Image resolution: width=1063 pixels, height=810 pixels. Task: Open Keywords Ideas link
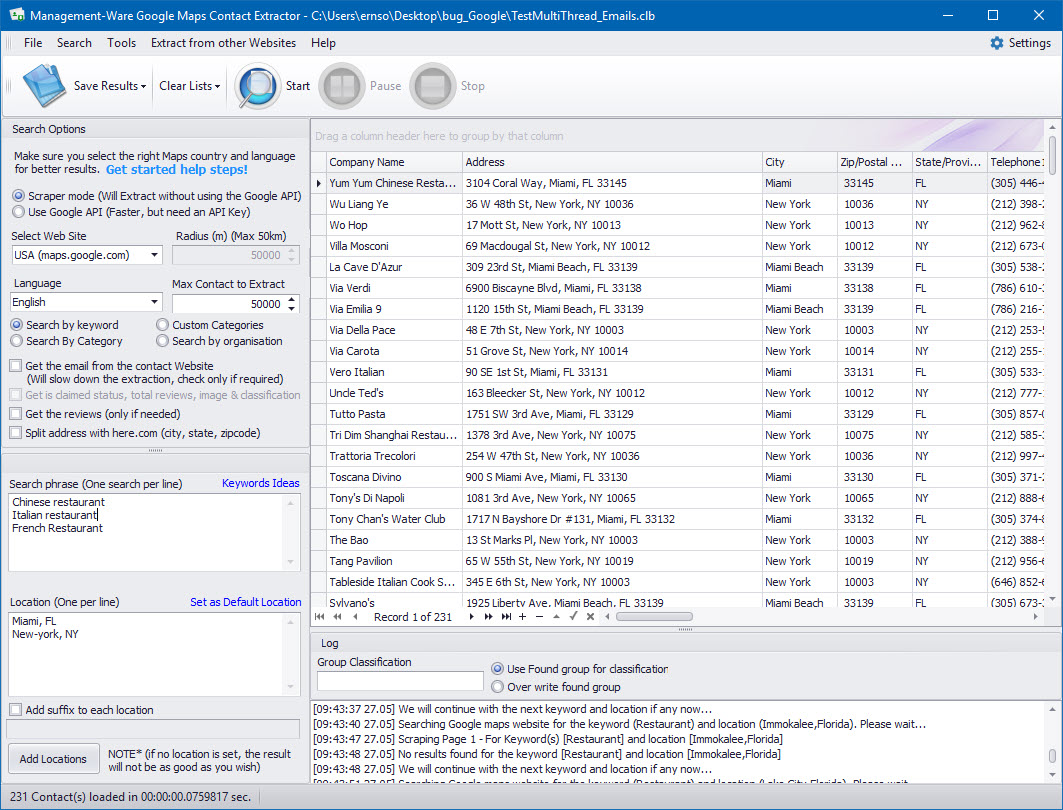(x=261, y=483)
